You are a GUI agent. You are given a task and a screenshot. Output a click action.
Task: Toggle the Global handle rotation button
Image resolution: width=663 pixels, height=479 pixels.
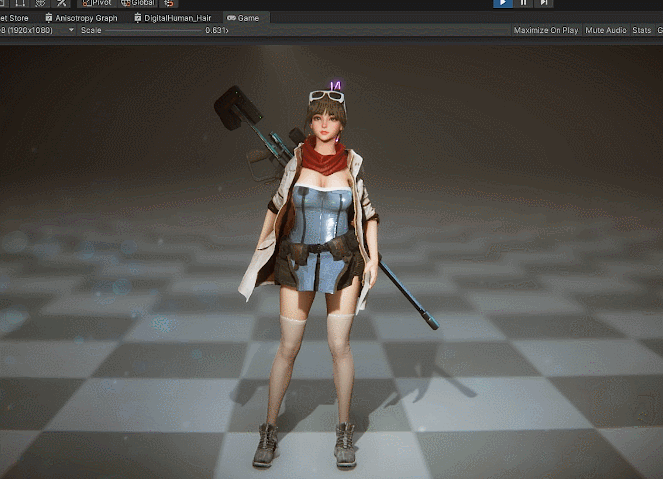click(137, 3)
